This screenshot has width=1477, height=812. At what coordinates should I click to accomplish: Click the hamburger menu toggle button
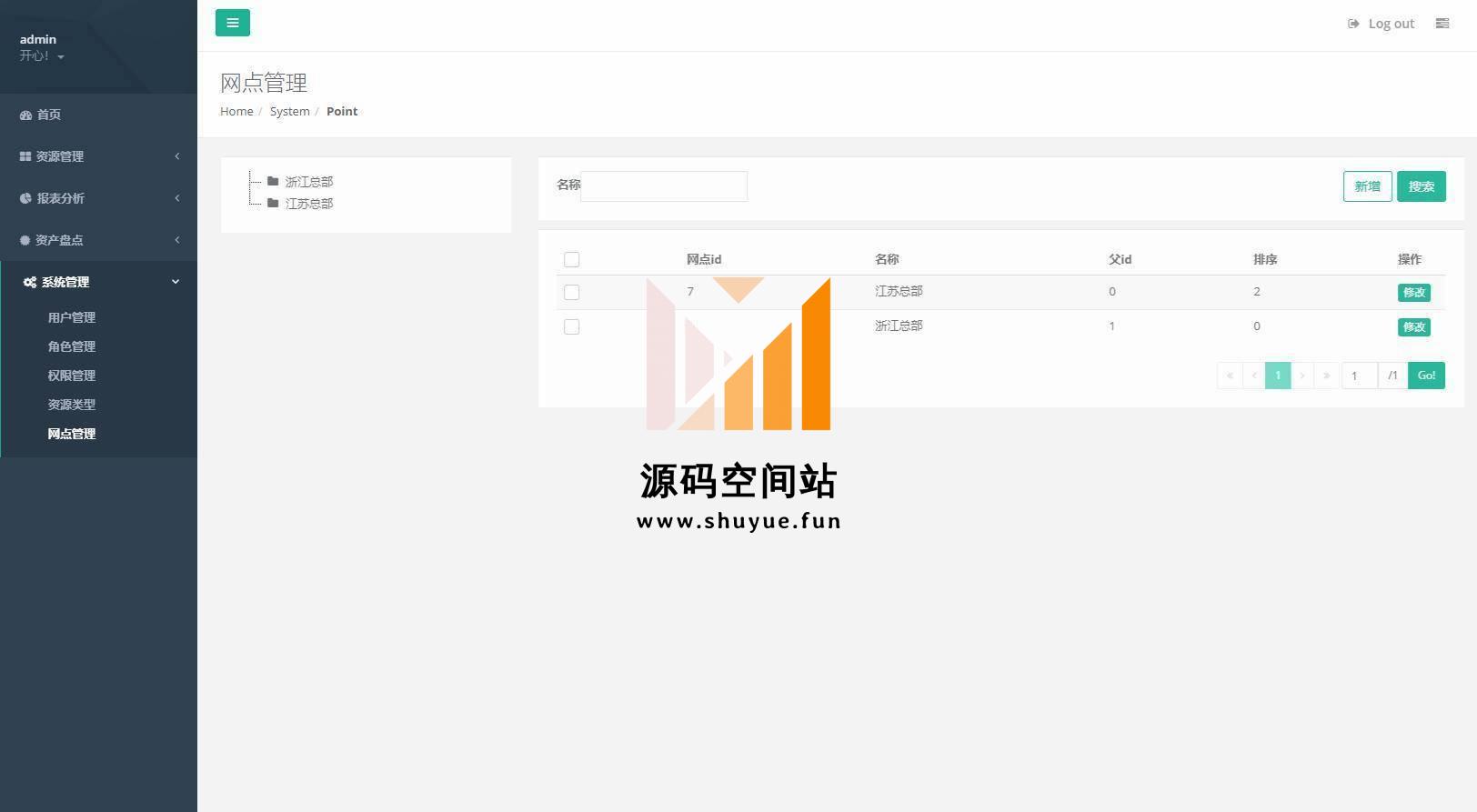[232, 23]
